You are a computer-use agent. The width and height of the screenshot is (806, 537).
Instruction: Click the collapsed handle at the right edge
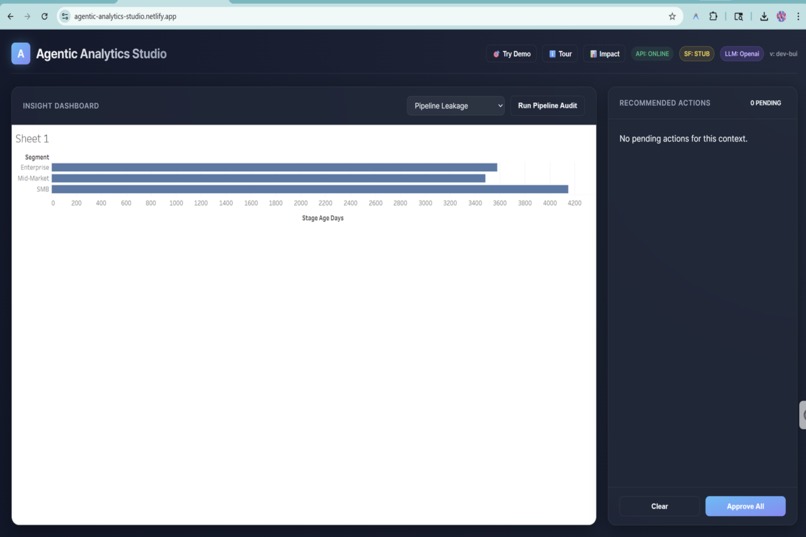(x=802, y=415)
